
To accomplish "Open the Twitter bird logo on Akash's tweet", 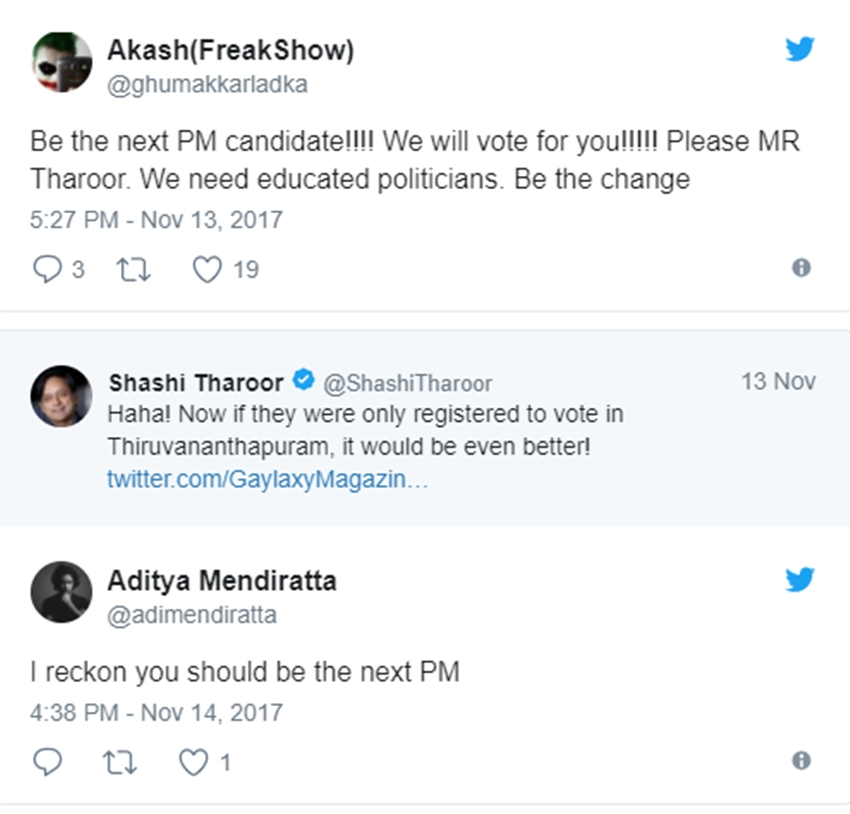I will point(799,49).
